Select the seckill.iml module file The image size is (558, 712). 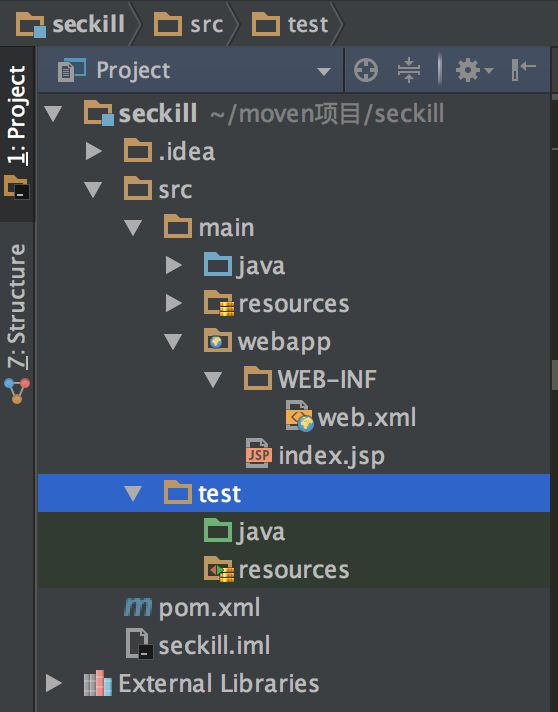(x=198, y=645)
